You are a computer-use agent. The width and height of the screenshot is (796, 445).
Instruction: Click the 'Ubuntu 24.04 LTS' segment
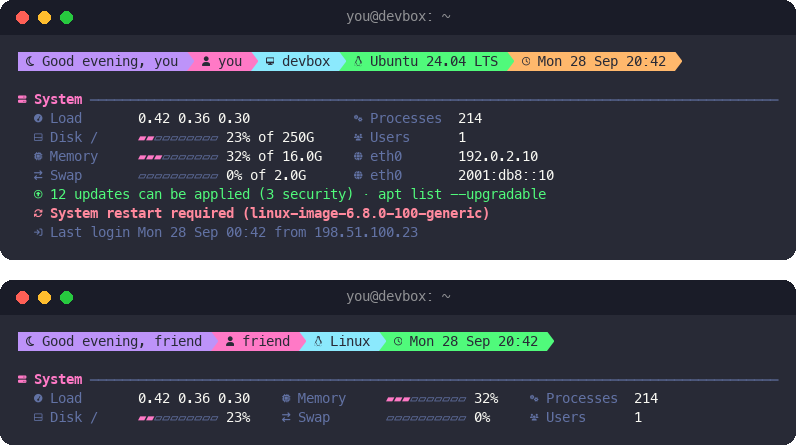point(426,61)
